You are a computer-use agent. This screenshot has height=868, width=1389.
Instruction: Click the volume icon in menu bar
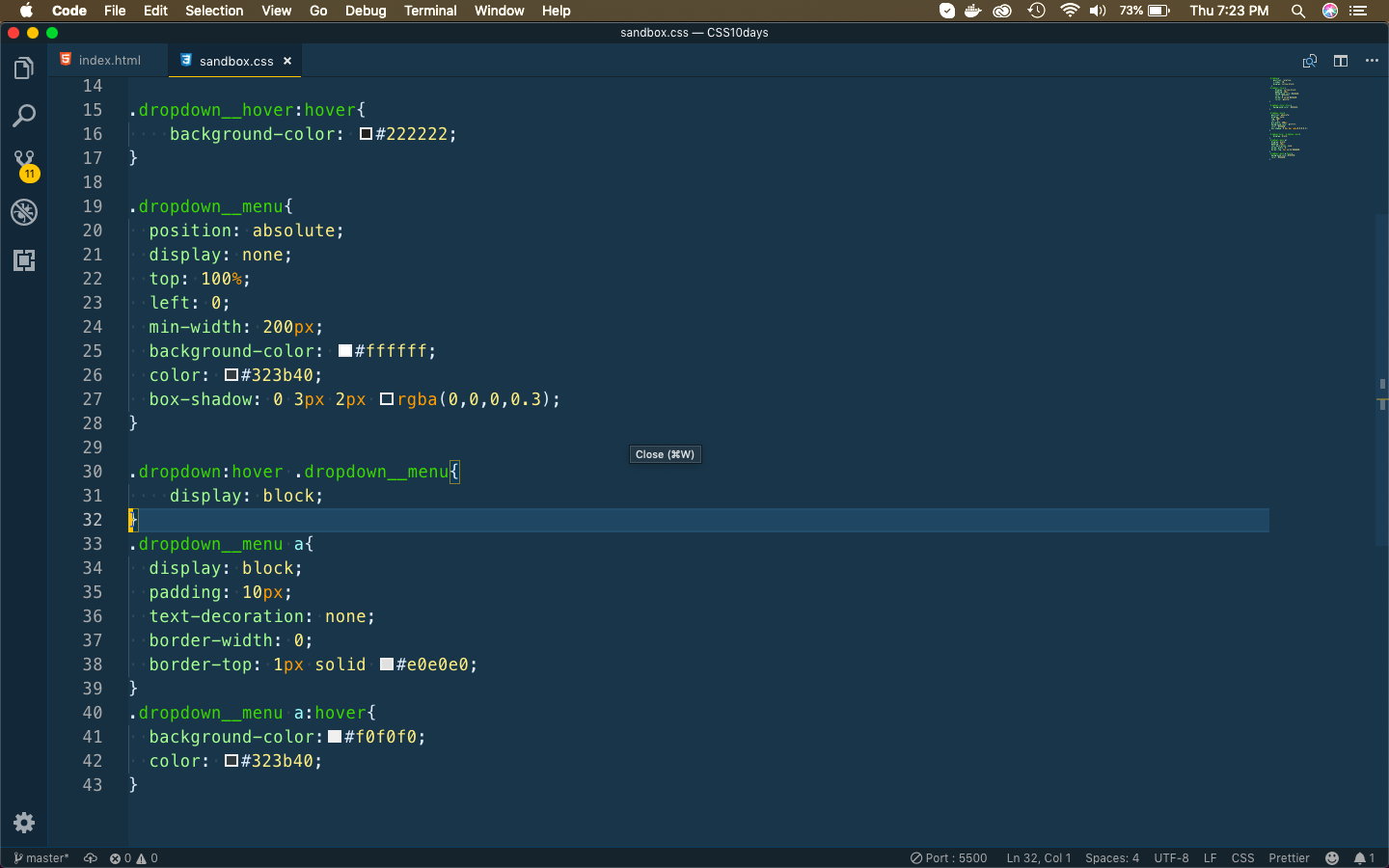pyautogui.click(x=1098, y=11)
